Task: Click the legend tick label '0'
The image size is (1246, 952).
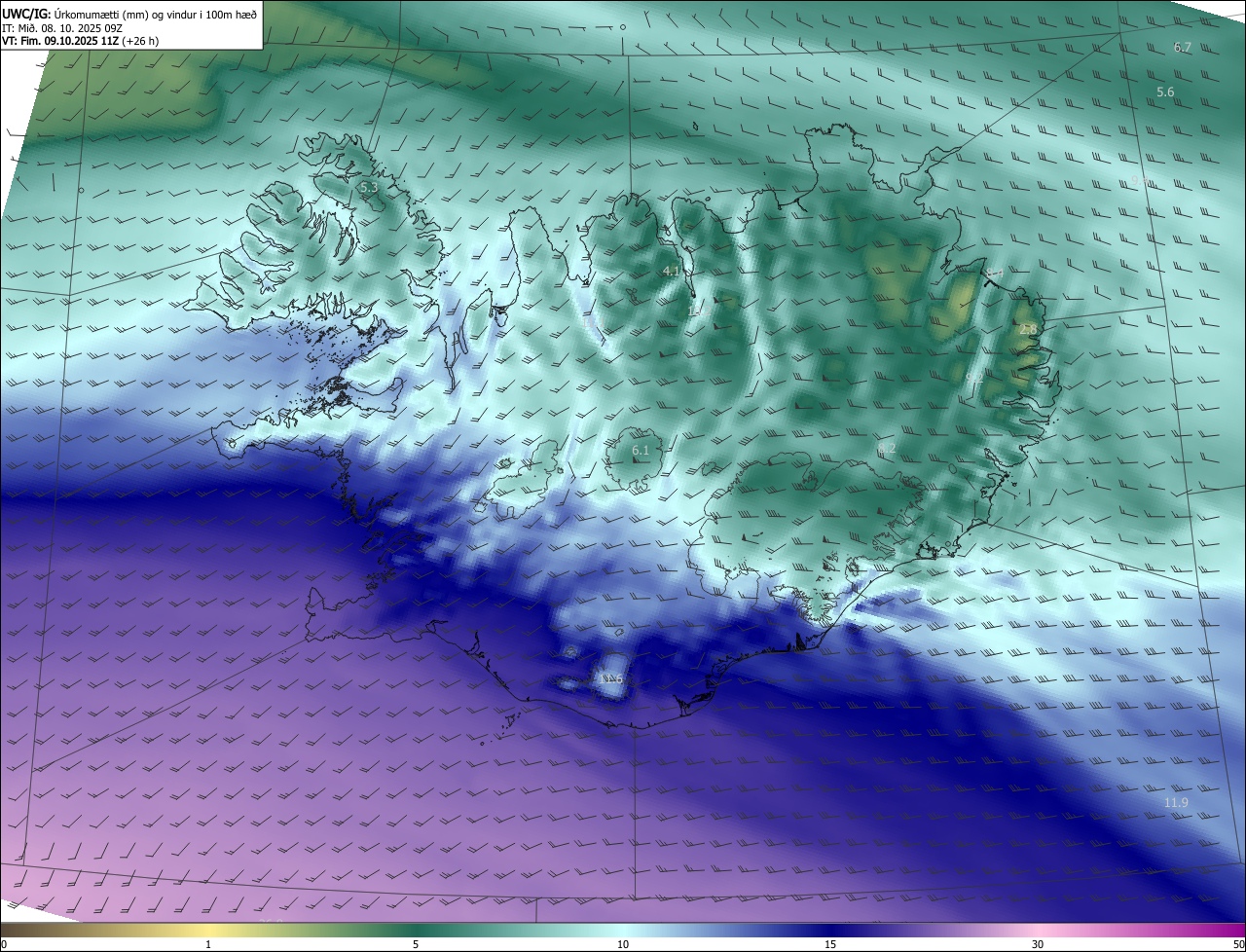Action: (4, 944)
